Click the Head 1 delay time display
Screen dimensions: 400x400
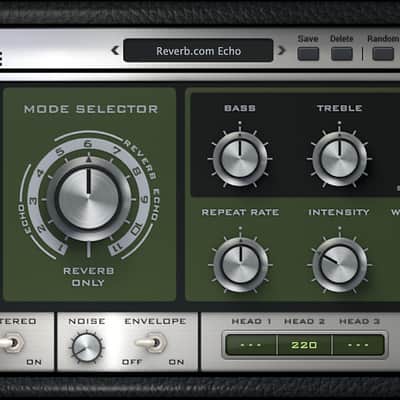[251, 345]
